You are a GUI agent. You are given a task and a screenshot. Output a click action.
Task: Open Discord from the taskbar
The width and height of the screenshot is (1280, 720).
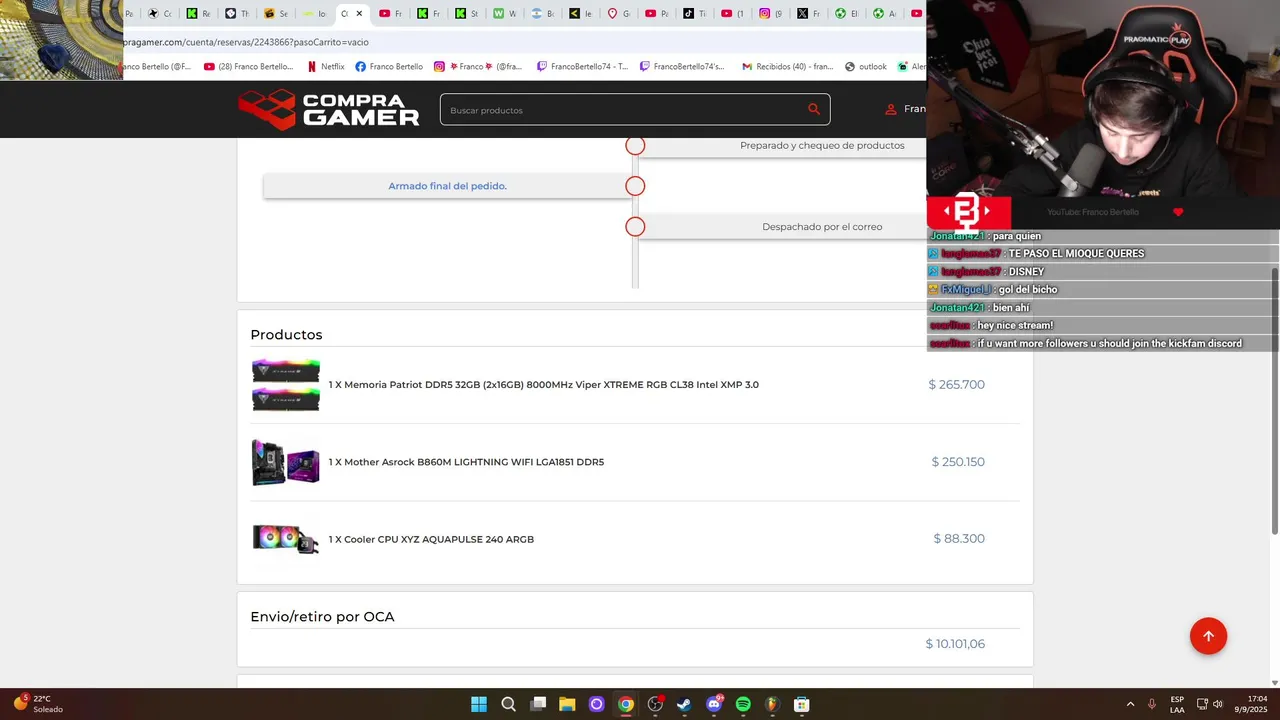point(714,705)
